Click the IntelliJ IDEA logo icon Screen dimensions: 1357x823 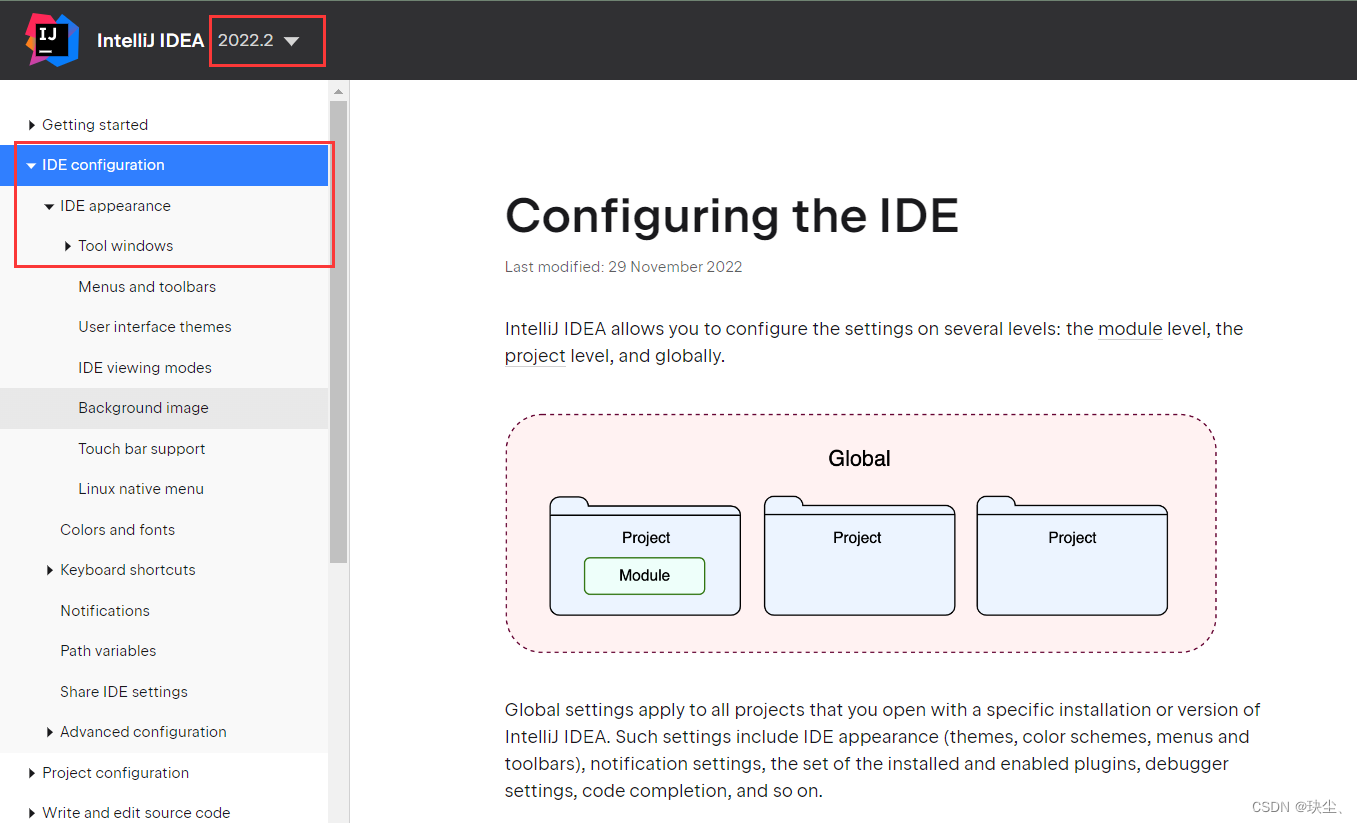[x=52, y=40]
